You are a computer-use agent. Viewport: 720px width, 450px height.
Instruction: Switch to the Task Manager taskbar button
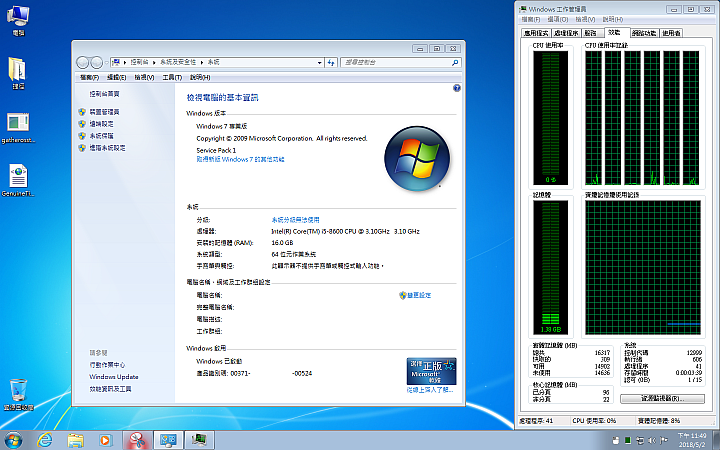click(x=199, y=440)
